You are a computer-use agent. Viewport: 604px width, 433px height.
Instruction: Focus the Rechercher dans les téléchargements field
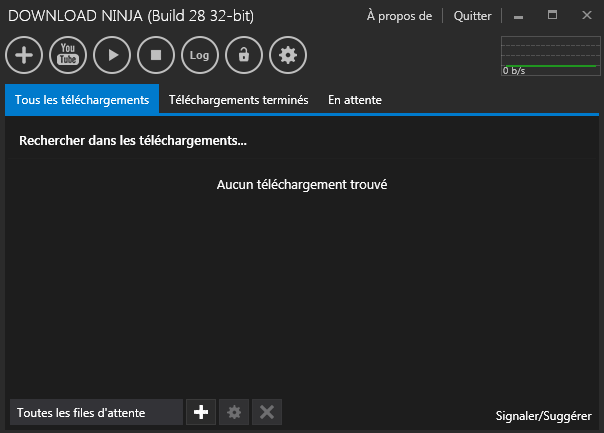pyautogui.click(x=301, y=141)
